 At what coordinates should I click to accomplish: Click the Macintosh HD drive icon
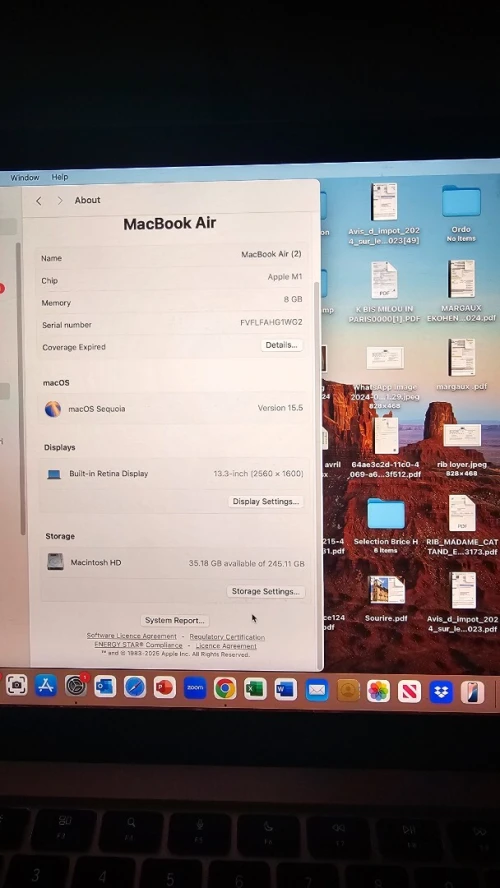pos(55,562)
